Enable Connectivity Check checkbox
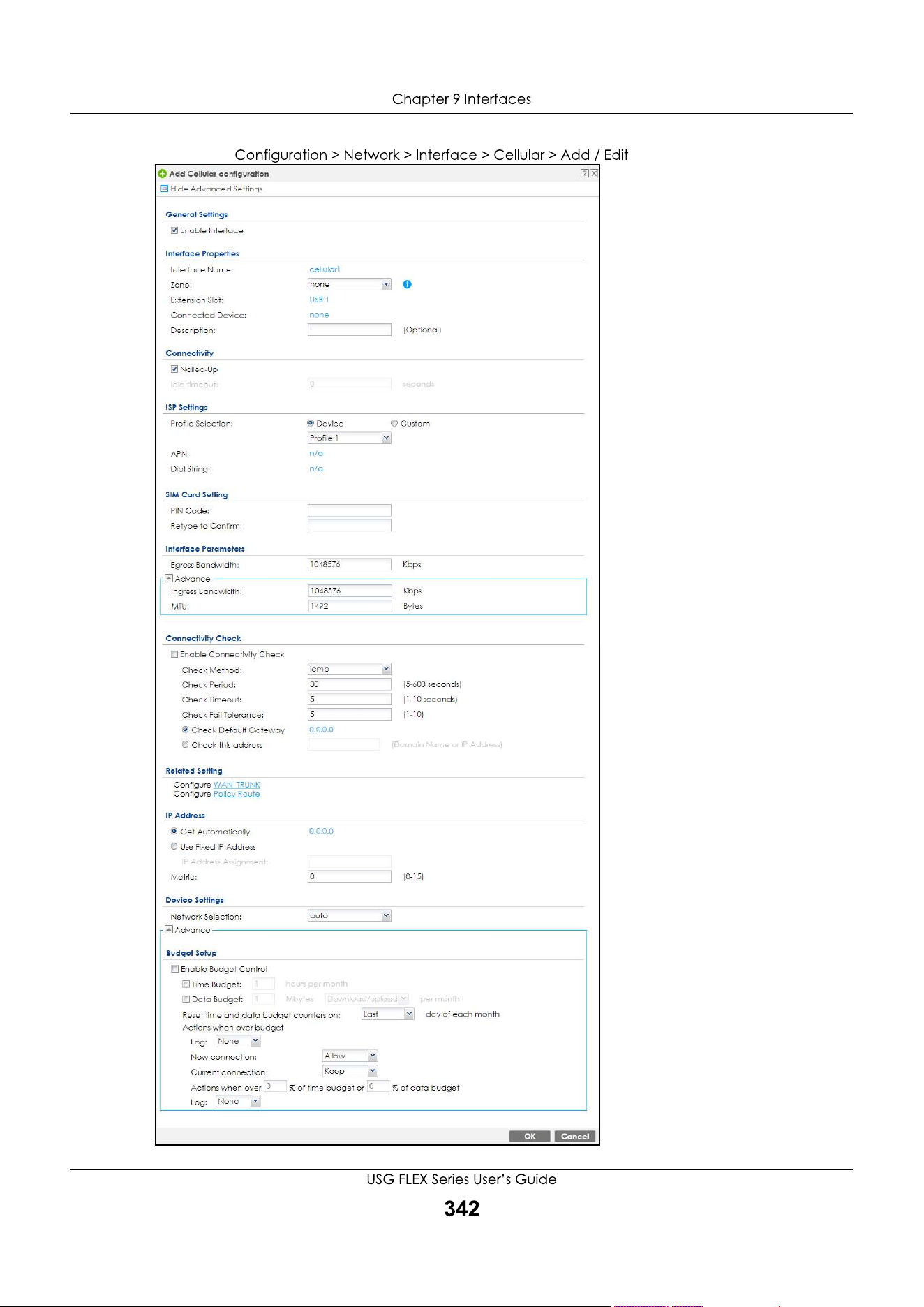 (x=174, y=654)
